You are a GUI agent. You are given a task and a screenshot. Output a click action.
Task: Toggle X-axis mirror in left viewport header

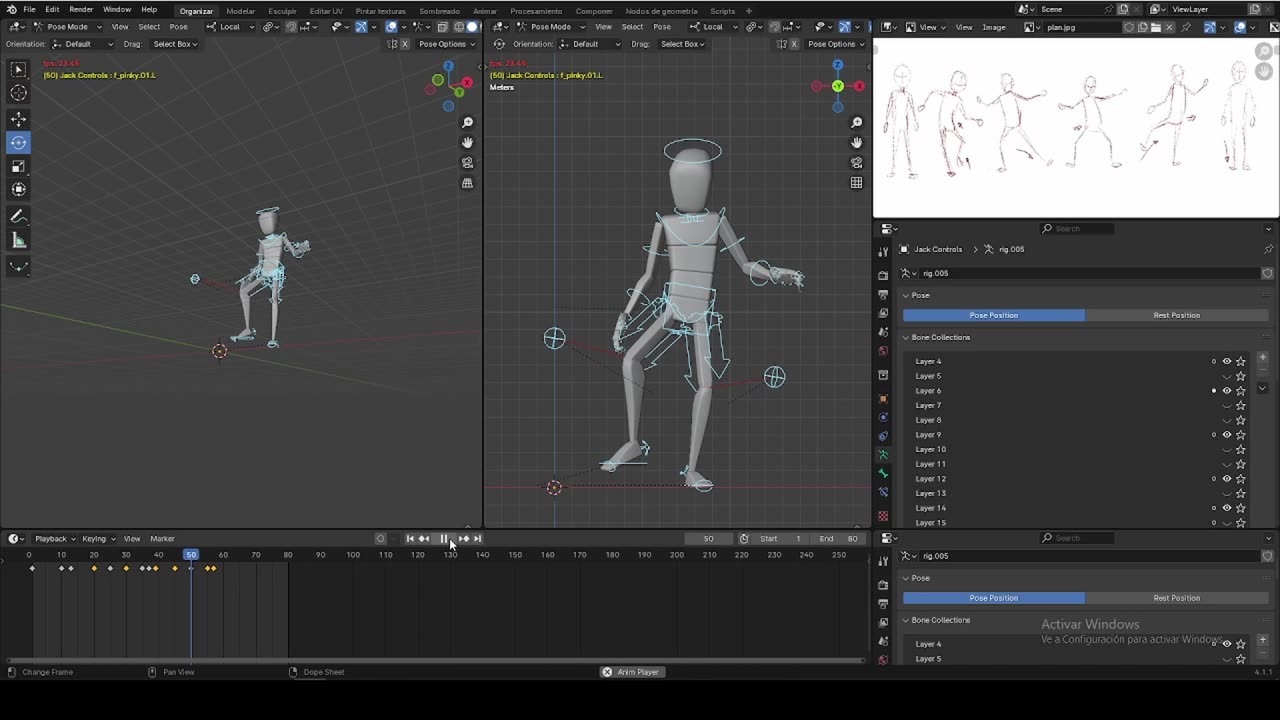pyautogui.click(x=404, y=44)
